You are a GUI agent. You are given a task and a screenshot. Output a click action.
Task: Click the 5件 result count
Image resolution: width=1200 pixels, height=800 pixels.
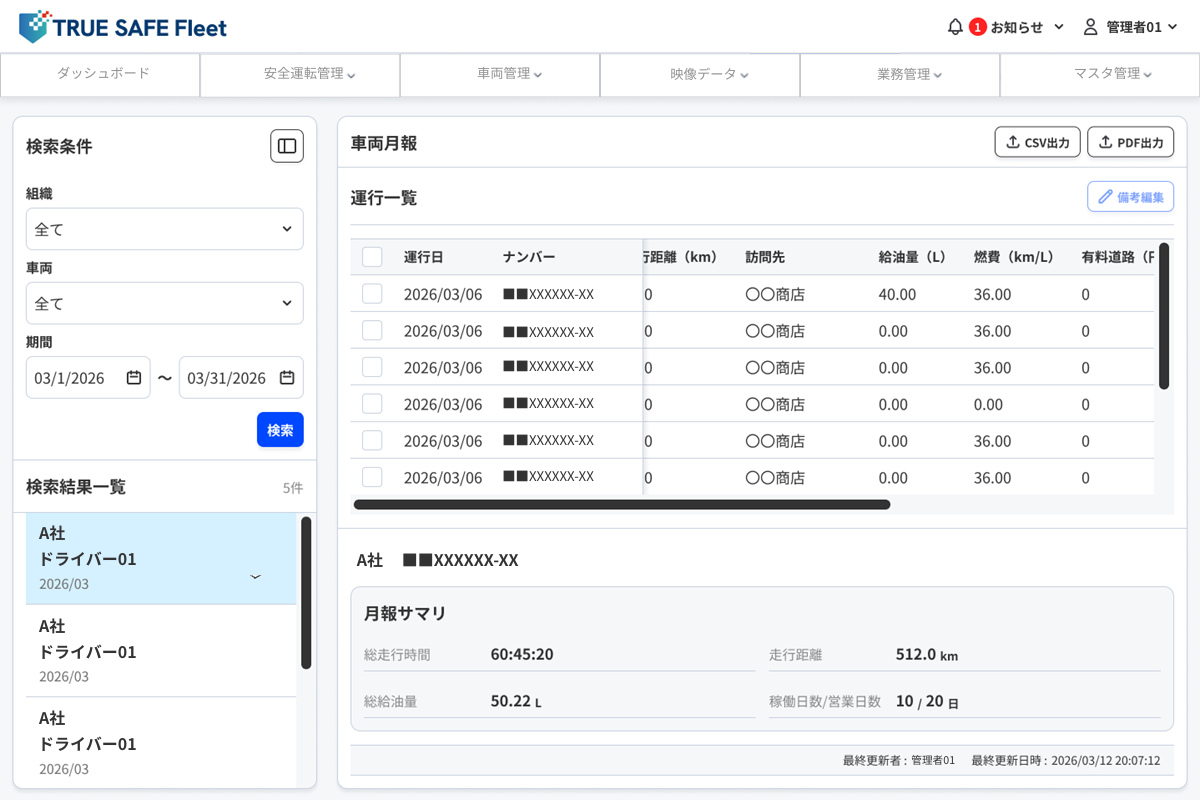[x=293, y=488]
